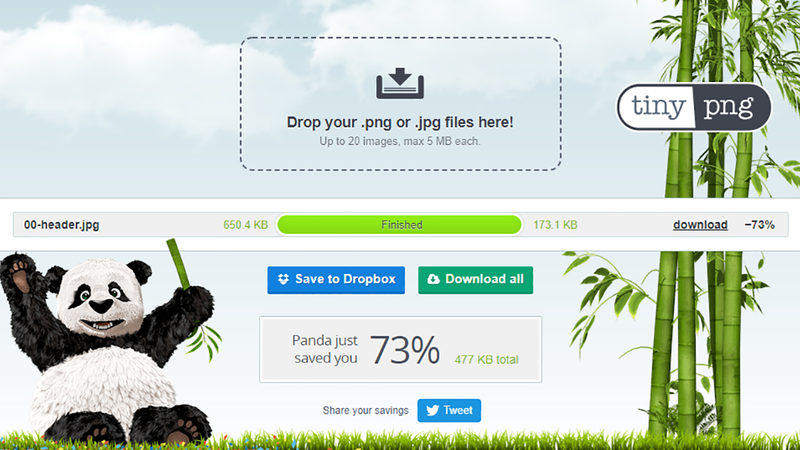
Task: Open the download link for 00-header.jpg
Action: point(700,224)
